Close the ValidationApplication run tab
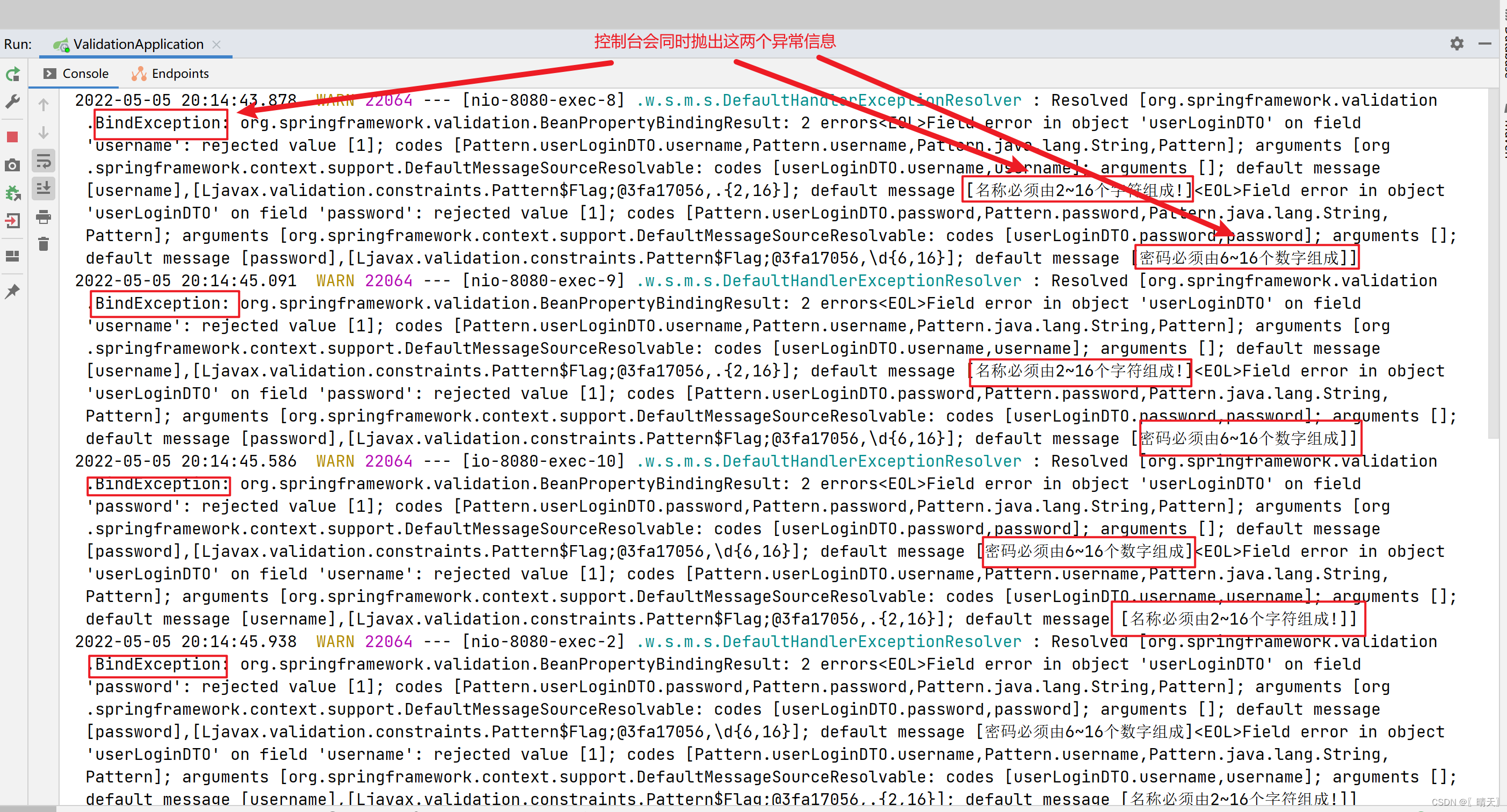Viewport: 1507px width, 812px height. tap(216, 45)
